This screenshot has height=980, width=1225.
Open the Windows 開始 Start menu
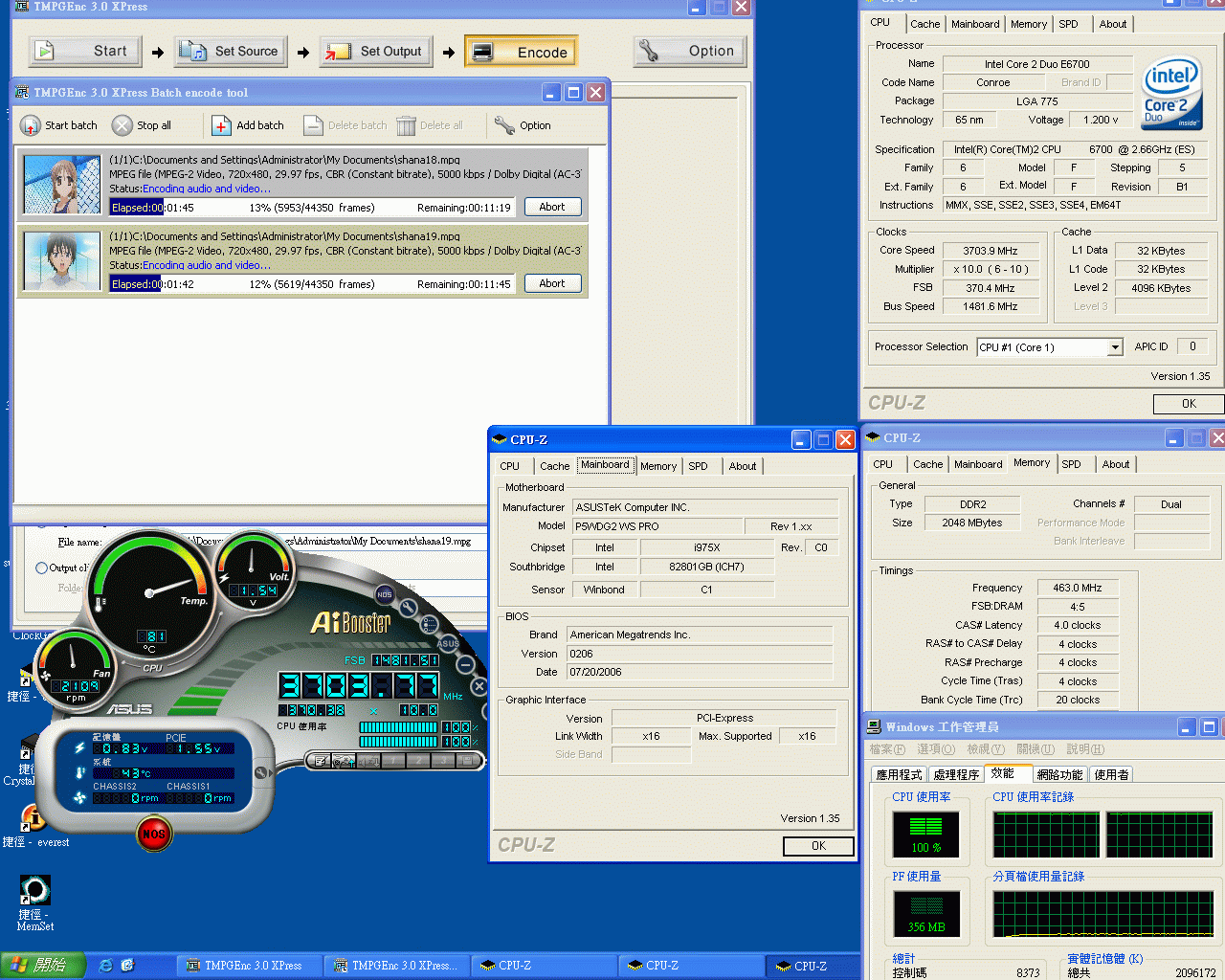[x=43, y=966]
